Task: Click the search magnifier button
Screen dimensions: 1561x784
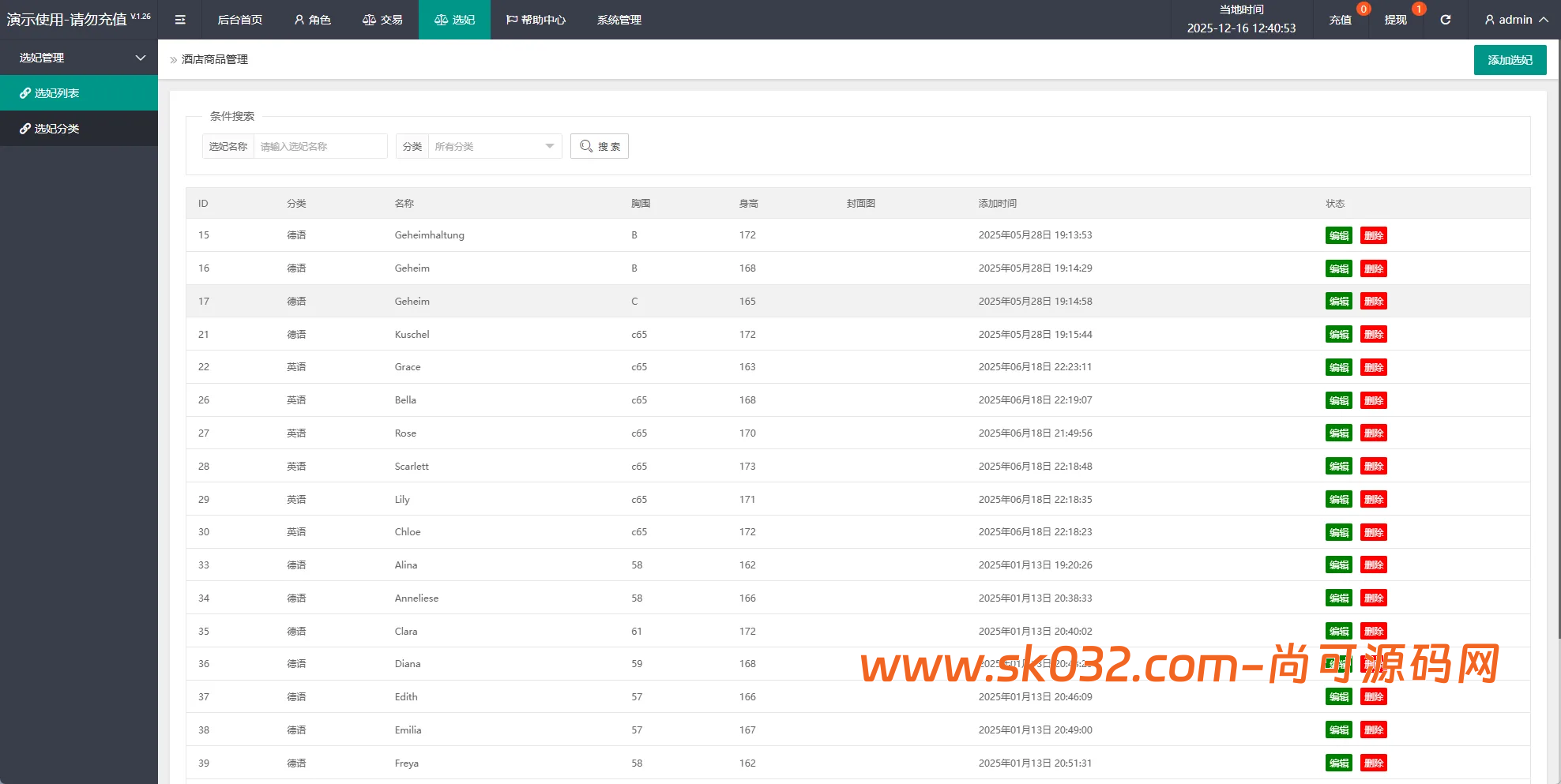Action: point(600,146)
